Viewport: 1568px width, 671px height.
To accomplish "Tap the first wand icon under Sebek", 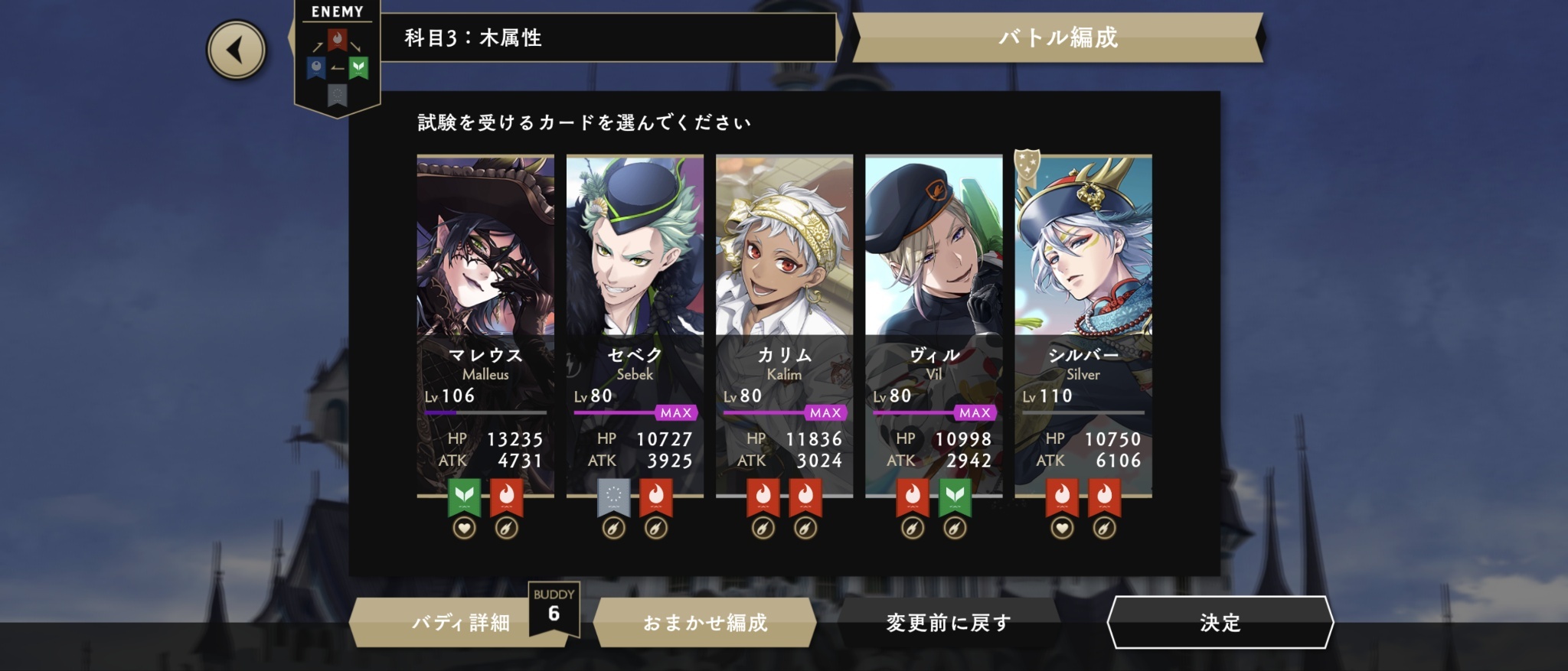I will pos(613,528).
